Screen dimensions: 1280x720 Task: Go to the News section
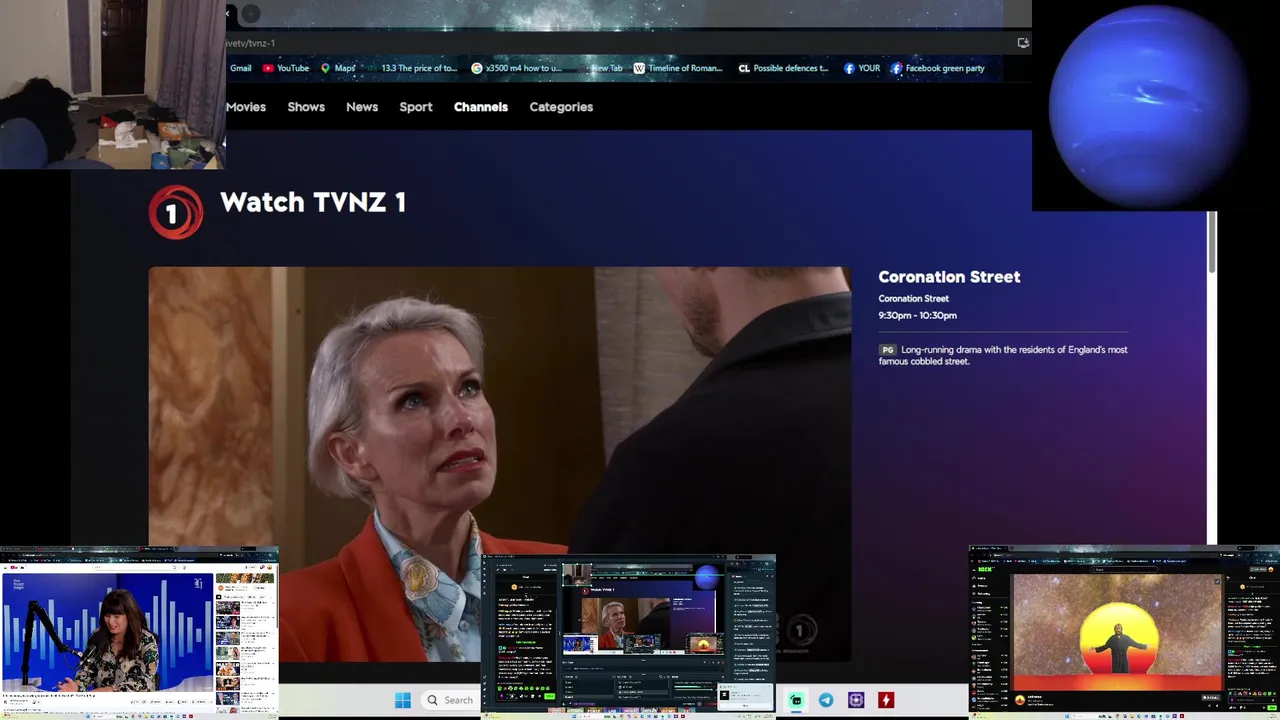click(x=362, y=107)
